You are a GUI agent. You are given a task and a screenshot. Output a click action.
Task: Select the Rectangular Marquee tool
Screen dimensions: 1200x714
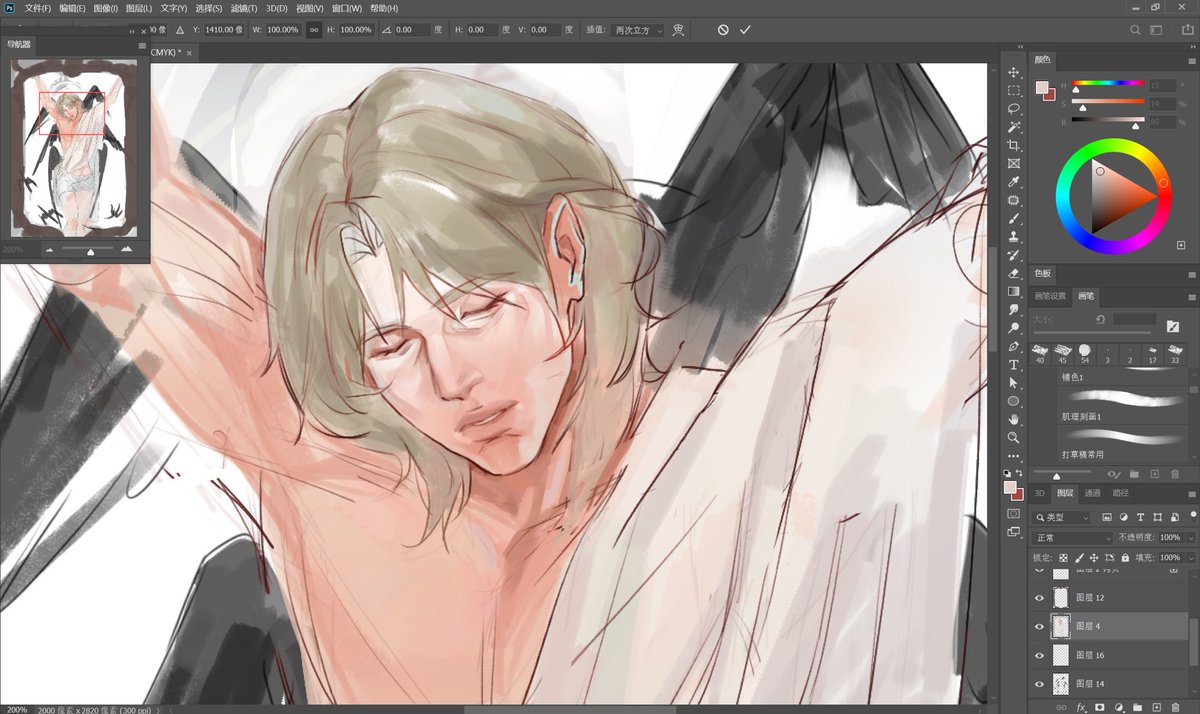point(1013,90)
